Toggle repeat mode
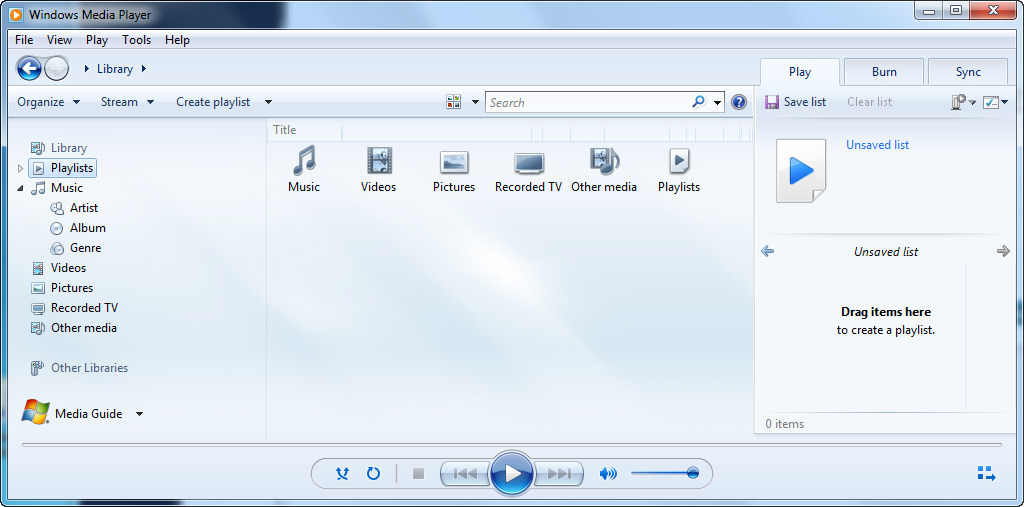 pyautogui.click(x=373, y=474)
